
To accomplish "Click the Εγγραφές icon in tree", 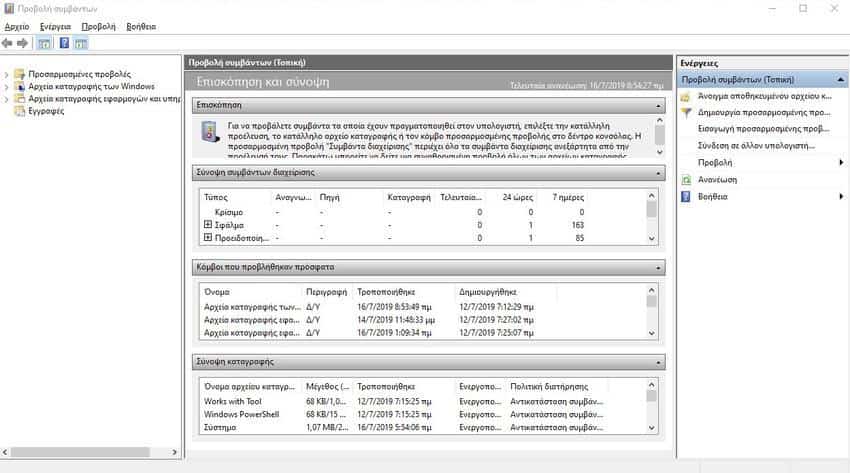I will pyautogui.click(x=20, y=111).
